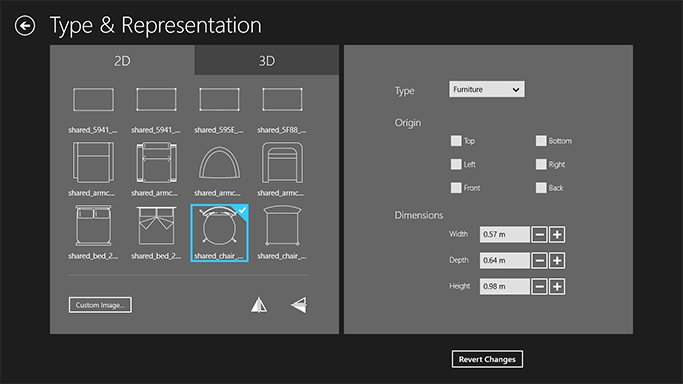Enable the Bottom origin checkbox
Viewport: 683px width, 384px height.
(541, 141)
